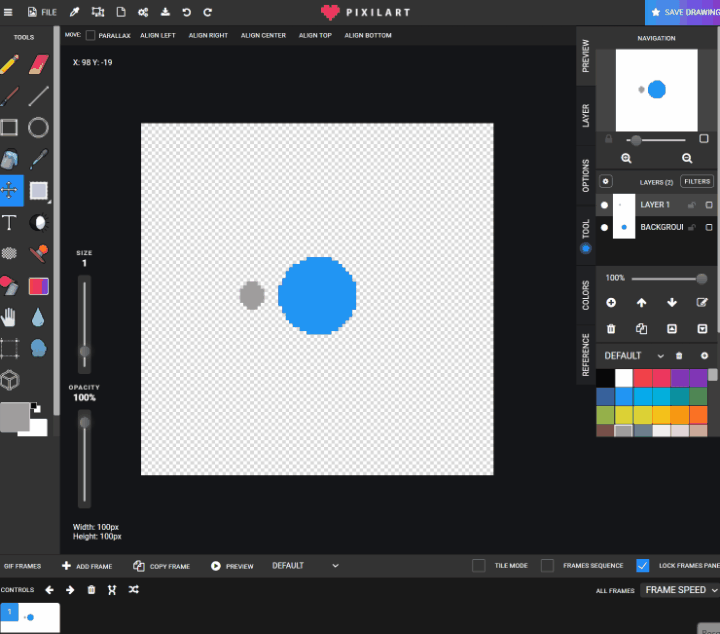This screenshot has height=634, width=720.
Task: Select the Lighten/Darken tool
Action: point(39,223)
